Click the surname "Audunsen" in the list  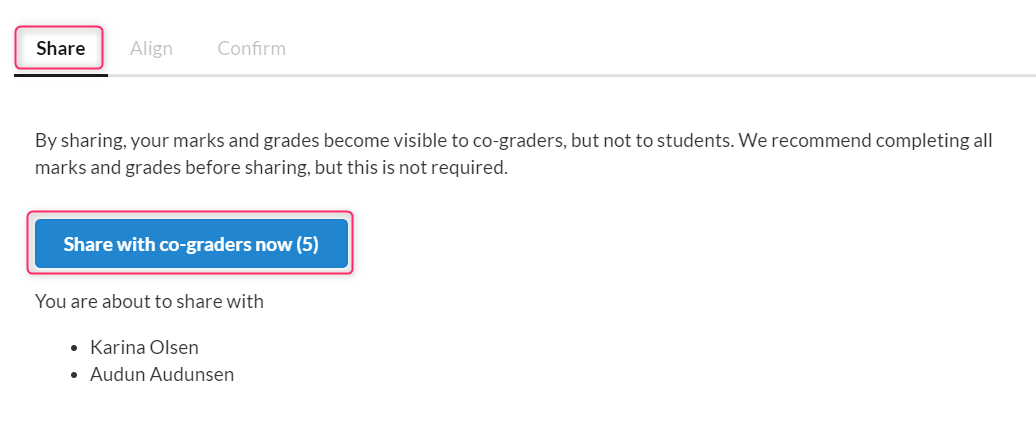(192, 375)
